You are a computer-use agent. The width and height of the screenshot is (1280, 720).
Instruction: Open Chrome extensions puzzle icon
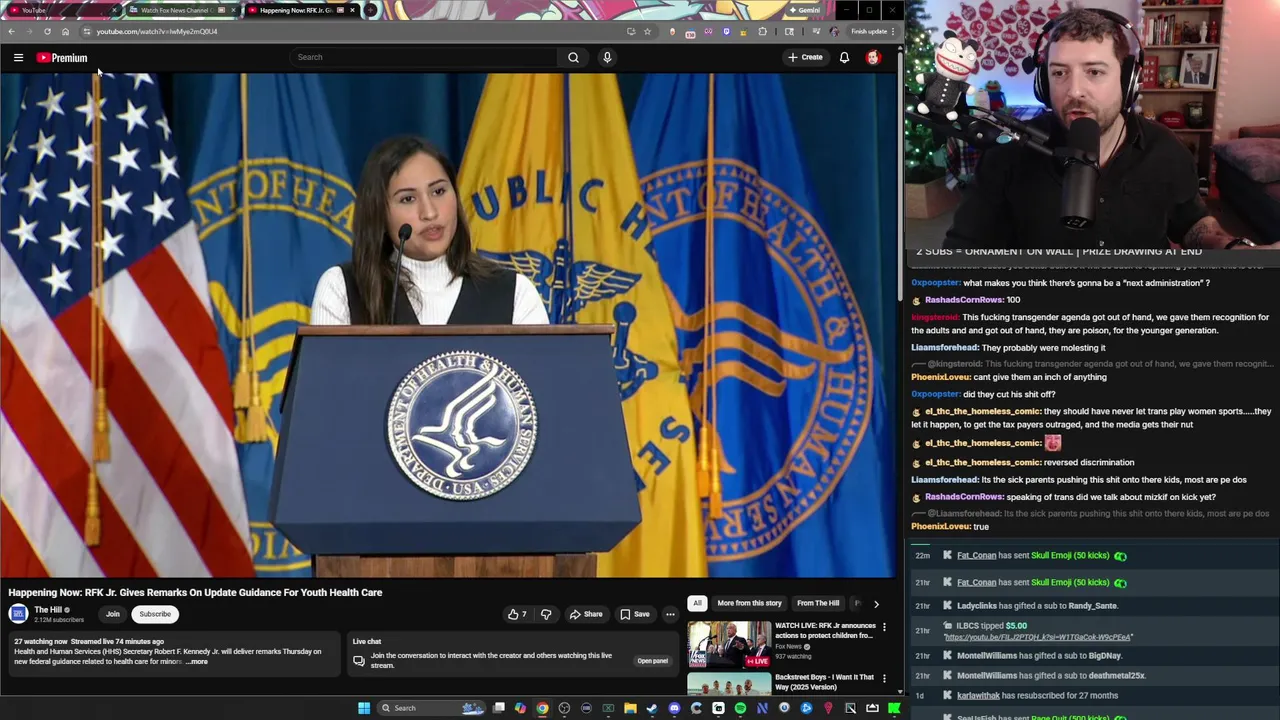tap(762, 31)
